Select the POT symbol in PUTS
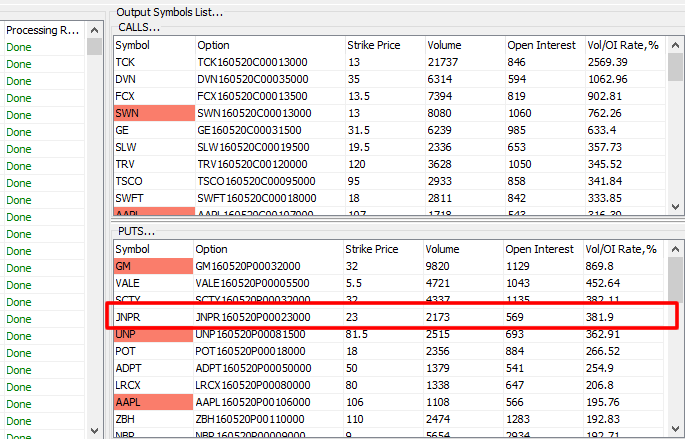This screenshot has height=439, width=685. 125,351
